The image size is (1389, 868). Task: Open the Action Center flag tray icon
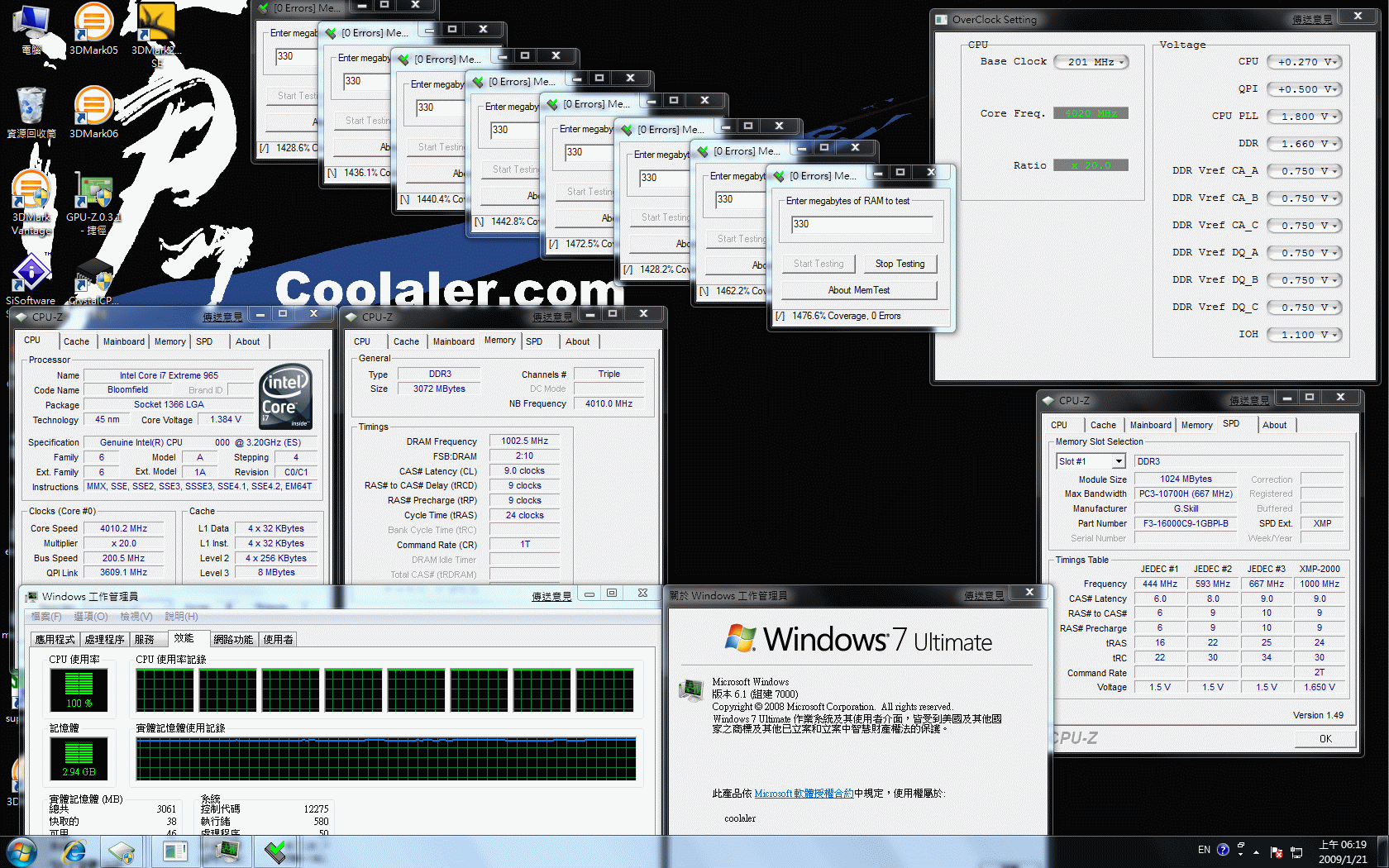[x=1276, y=852]
